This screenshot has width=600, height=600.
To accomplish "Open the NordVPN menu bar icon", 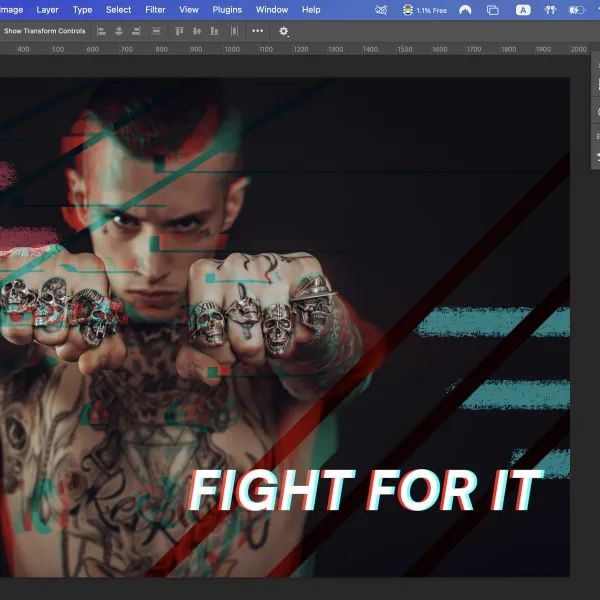I will tap(465, 10).
